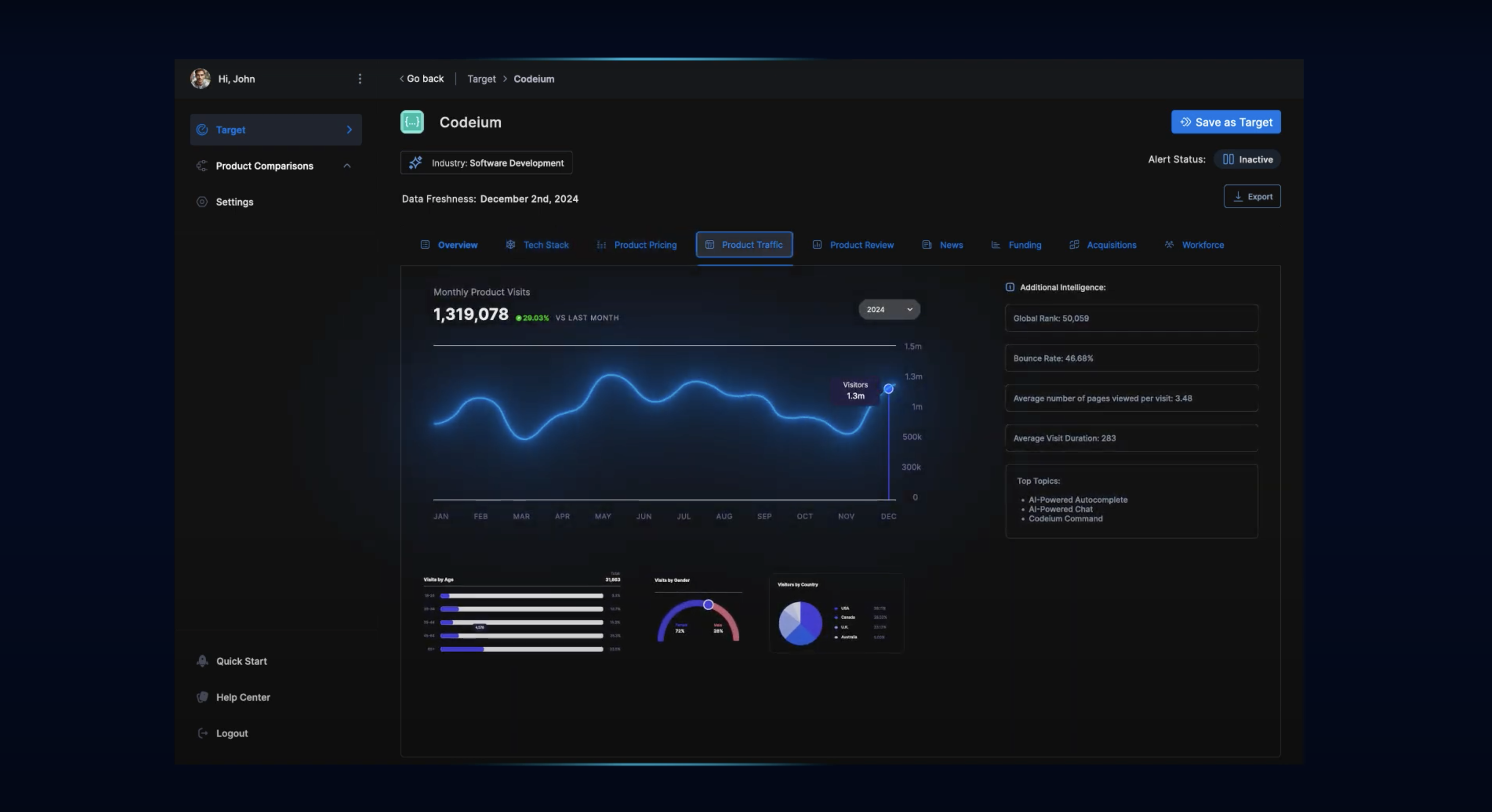The width and height of the screenshot is (1492, 812).
Task: Click the Industry sparkle icon
Action: [415, 163]
